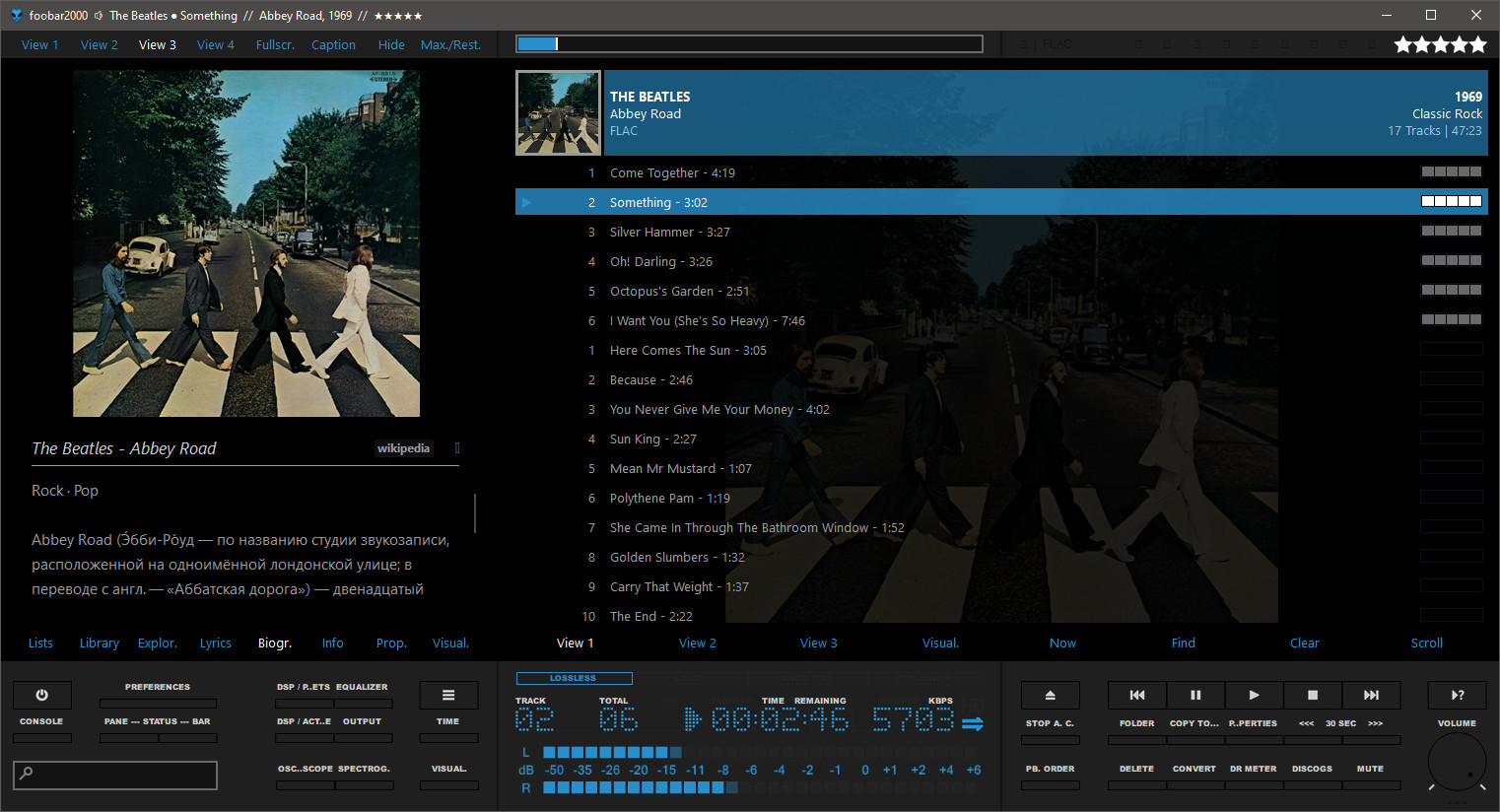This screenshot has height=812, width=1500.
Task: Skip to the previous track
Action: pos(1137,695)
